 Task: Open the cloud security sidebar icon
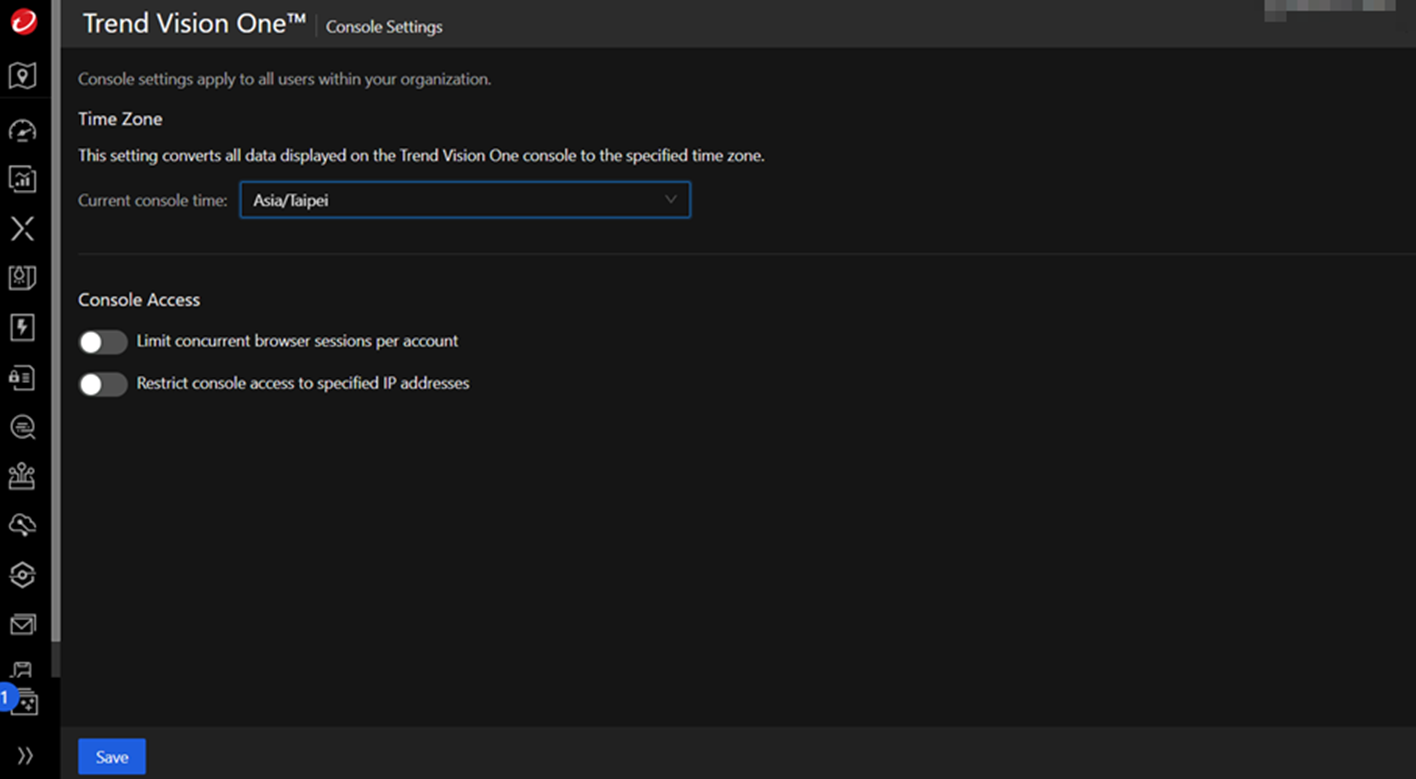coord(22,525)
